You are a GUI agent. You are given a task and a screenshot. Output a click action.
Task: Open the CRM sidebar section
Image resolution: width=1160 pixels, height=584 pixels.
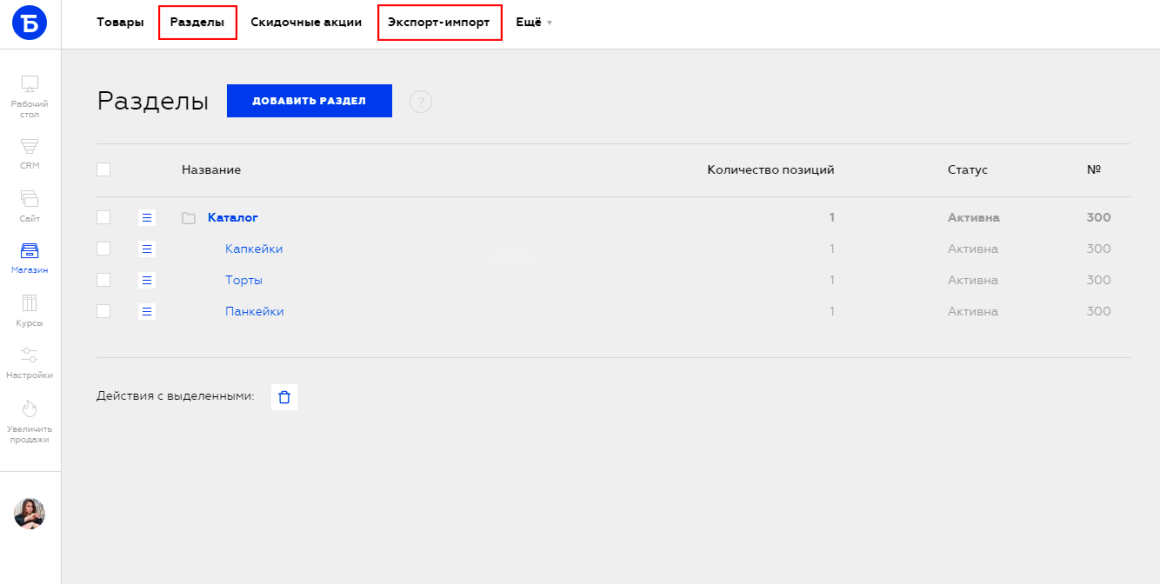(x=30, y=154)
